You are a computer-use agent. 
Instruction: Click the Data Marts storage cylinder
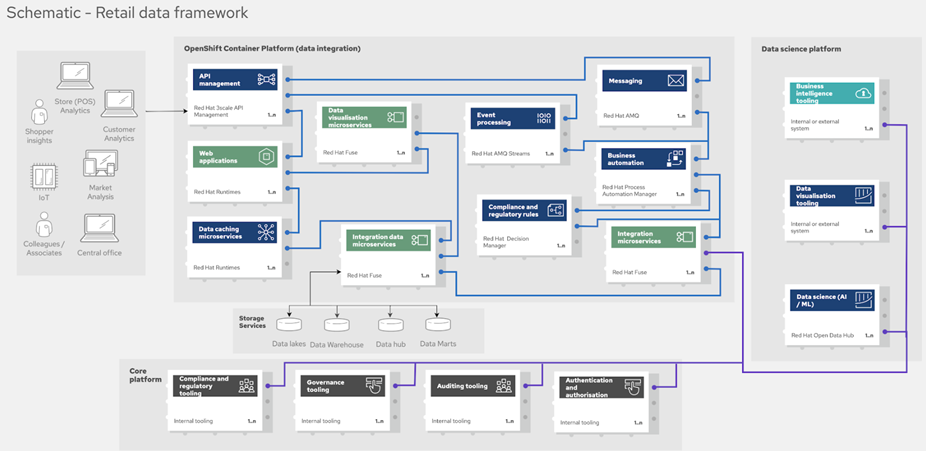pyautogui.click(x=438, y=325)
